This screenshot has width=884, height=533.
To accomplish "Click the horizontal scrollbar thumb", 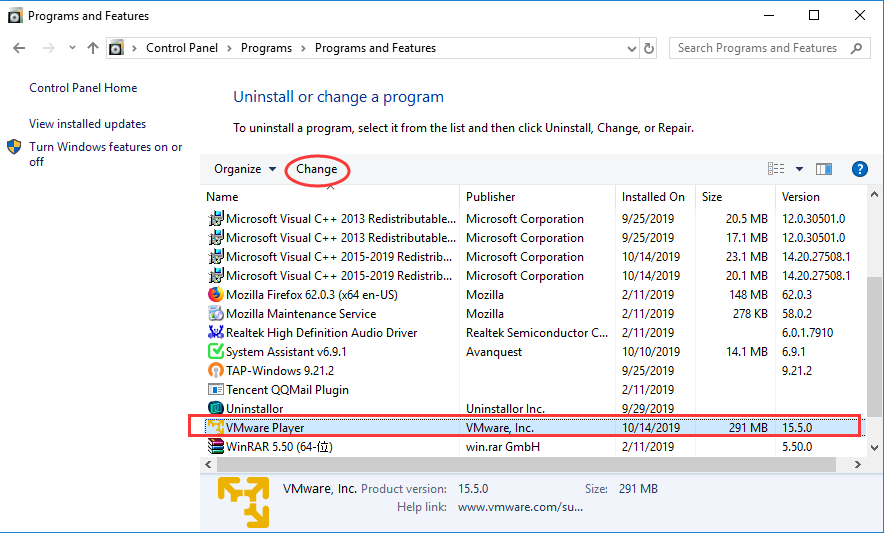I will (x=527, y=464).
